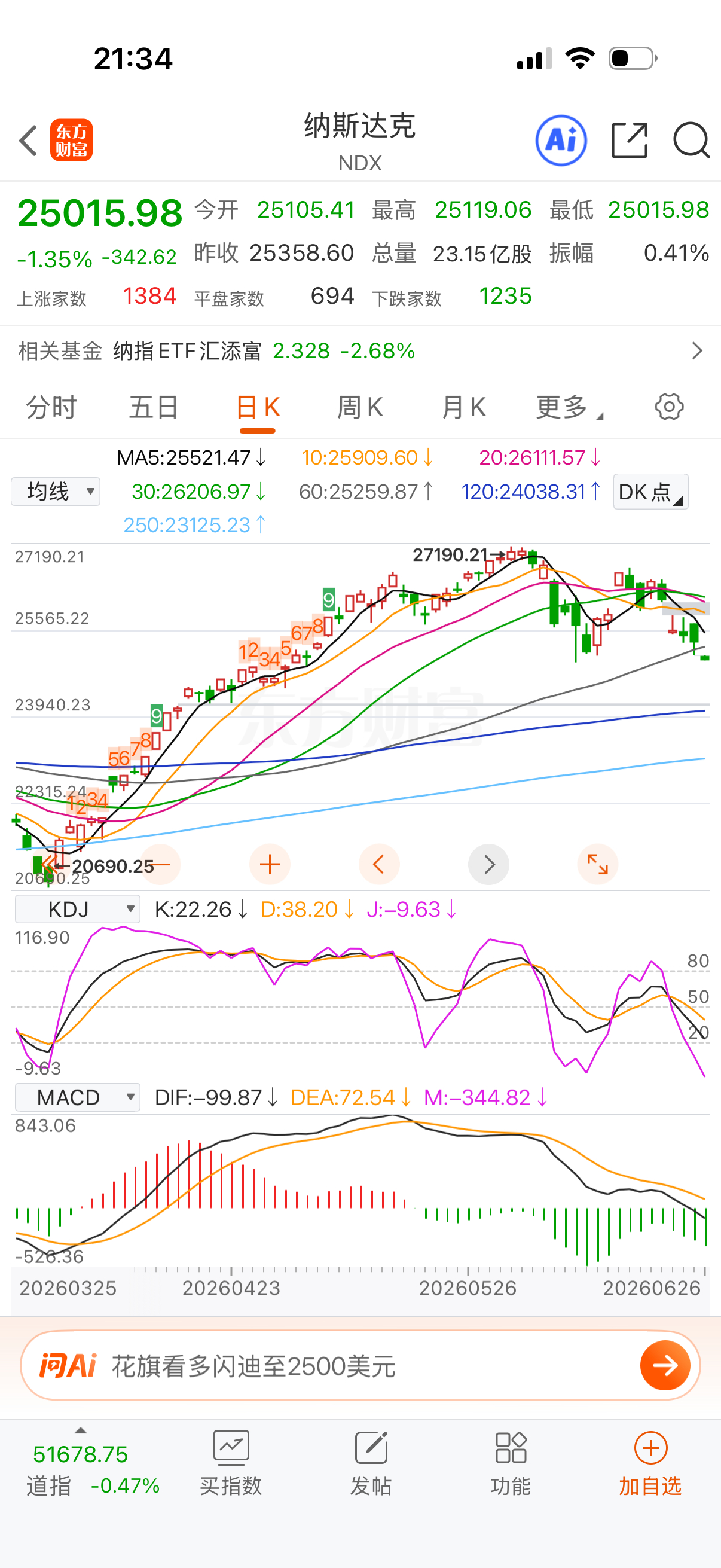Open the blue Ai assistant icon

pos(561,141)
